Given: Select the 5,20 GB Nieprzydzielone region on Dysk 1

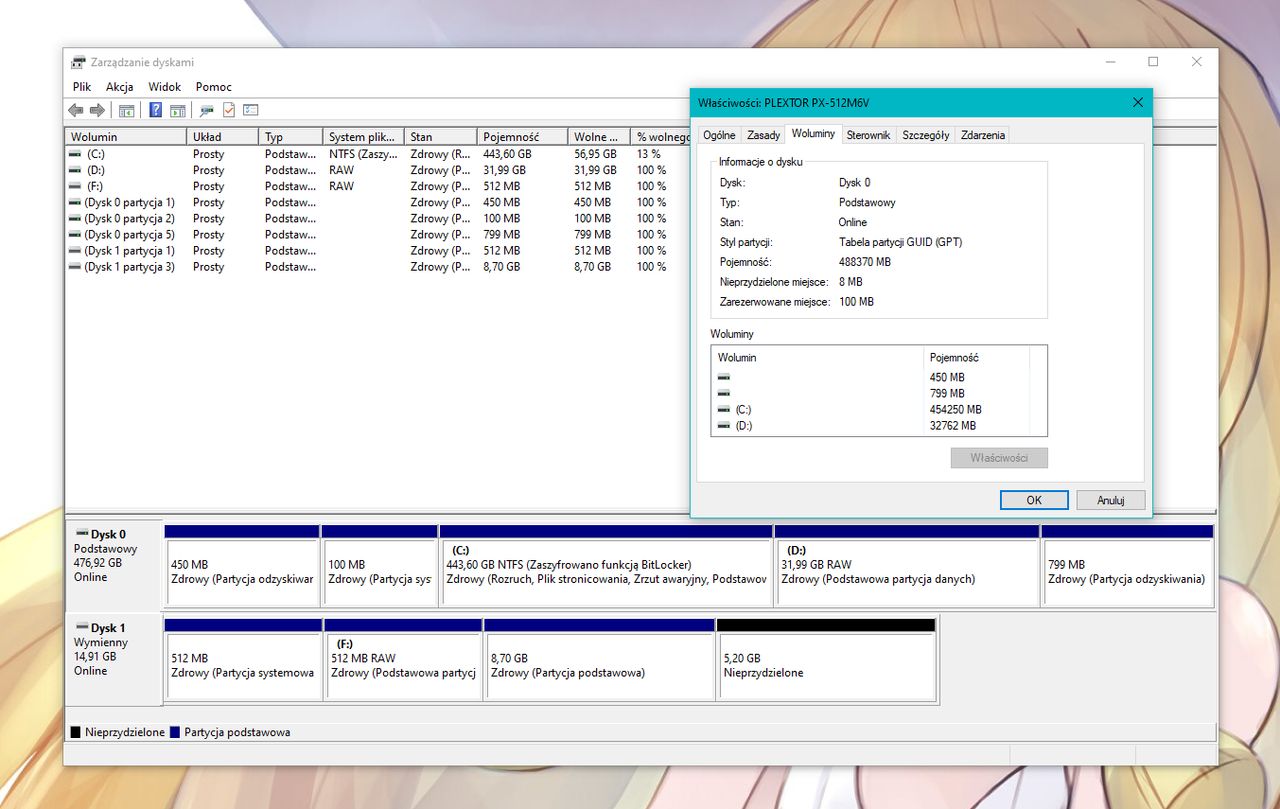Looking at the screenshot, I should point(826,665).
